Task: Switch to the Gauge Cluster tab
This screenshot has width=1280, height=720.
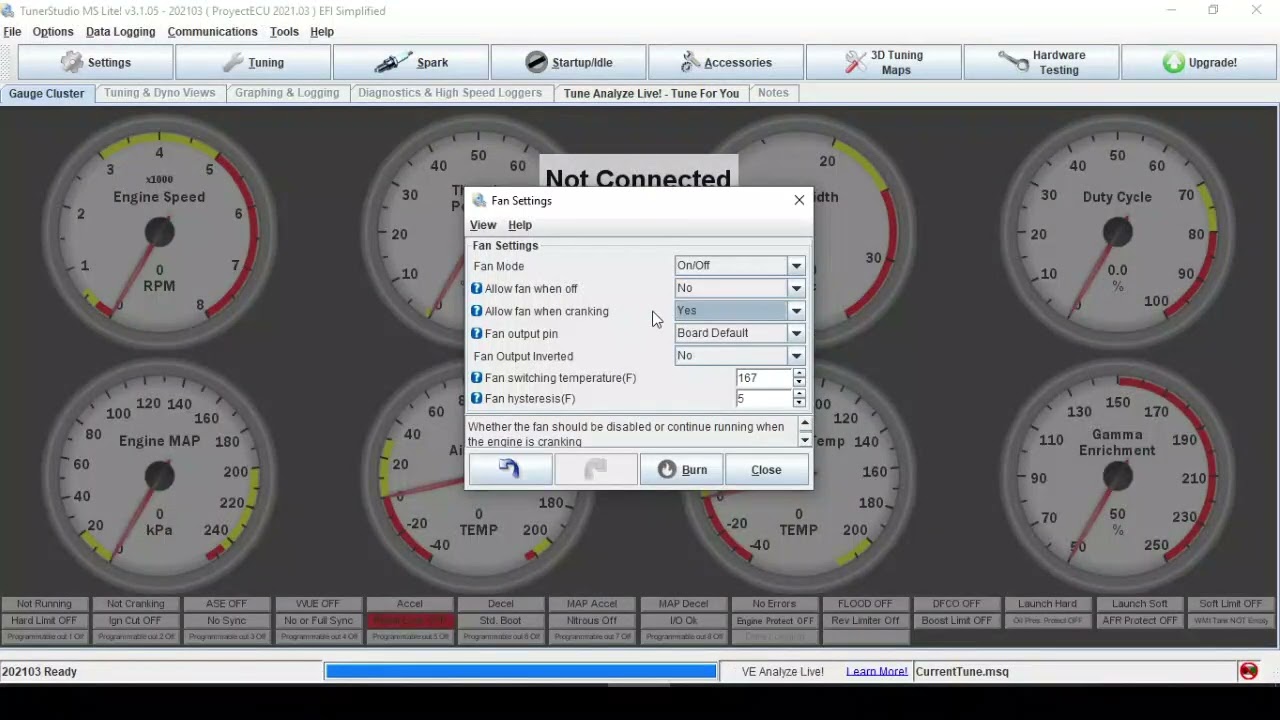Action: [x=47, y=93]
